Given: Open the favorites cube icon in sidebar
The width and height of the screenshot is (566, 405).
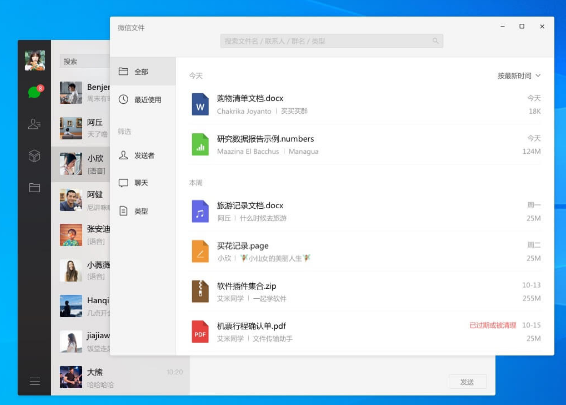Looking at the screenshot, I should [34, 156].
